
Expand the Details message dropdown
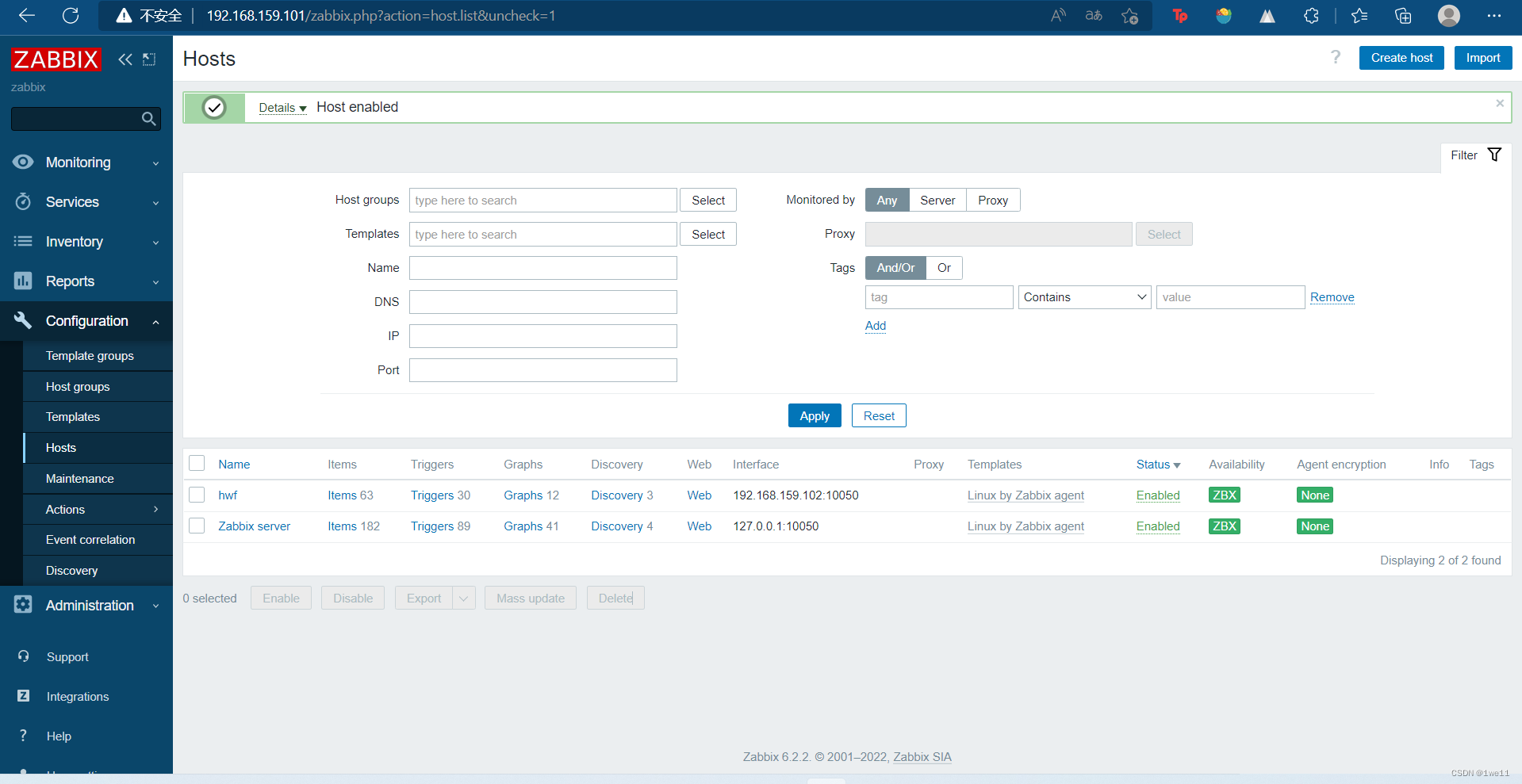click(x=282, y=108)
